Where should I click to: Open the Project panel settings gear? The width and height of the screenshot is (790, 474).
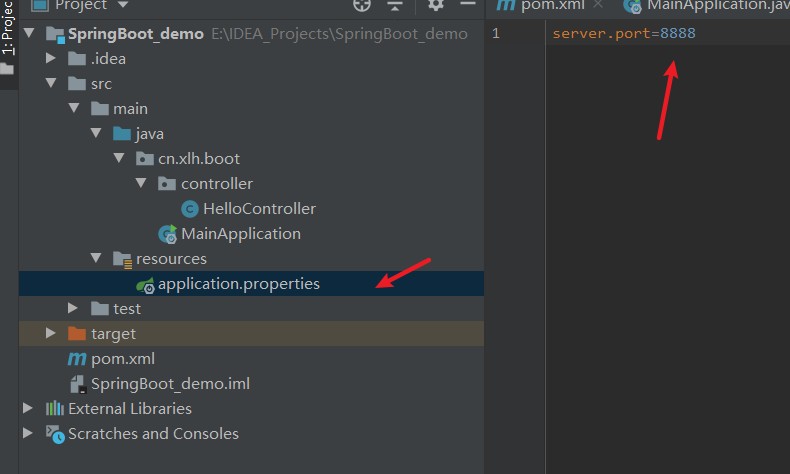(435, 5)
